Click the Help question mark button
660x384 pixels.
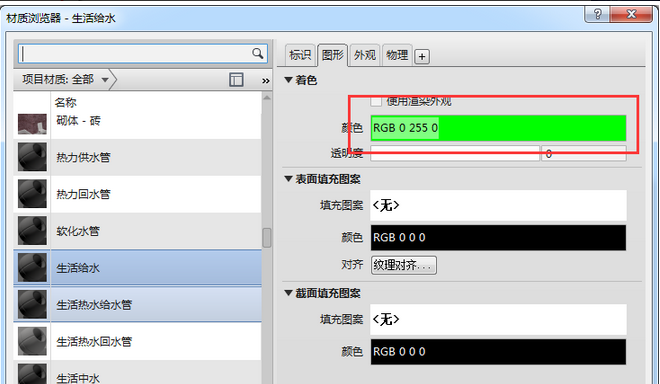(x=597, y=14)
